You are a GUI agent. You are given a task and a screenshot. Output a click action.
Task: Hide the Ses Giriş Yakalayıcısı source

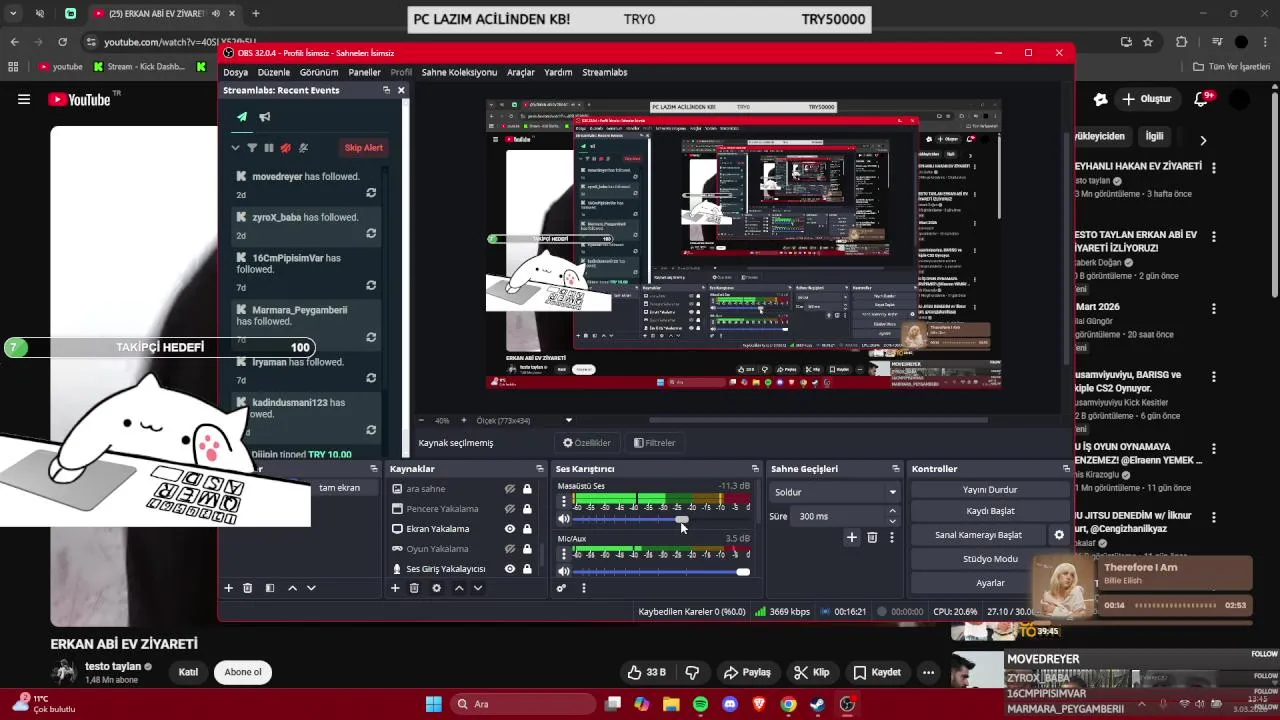point(509,569)
